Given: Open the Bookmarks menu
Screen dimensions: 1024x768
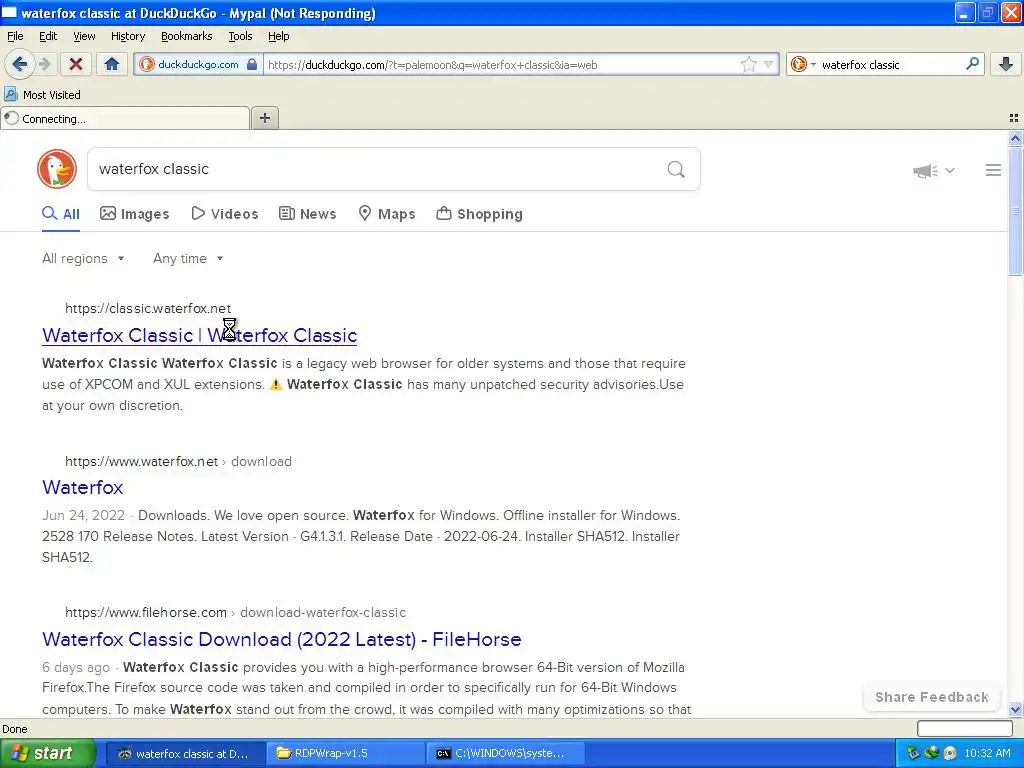Looking at the screenshot, I should coord(186,36).
